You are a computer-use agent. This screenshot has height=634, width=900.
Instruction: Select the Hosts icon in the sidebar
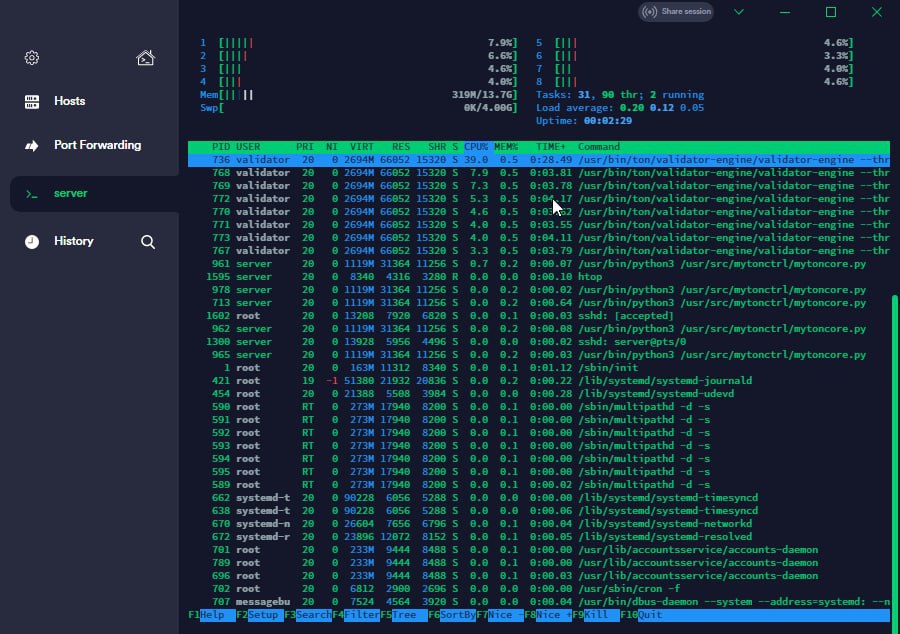point(32,102)
